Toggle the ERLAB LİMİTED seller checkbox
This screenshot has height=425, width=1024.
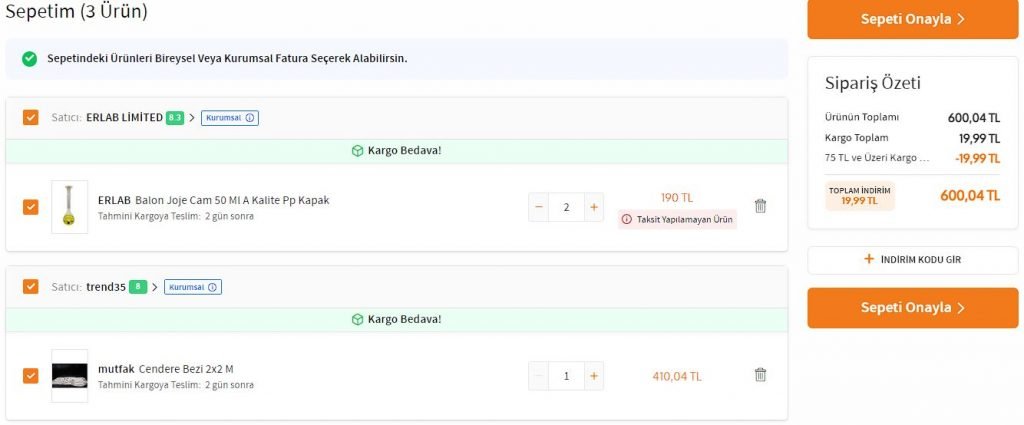tap(31, 118)
